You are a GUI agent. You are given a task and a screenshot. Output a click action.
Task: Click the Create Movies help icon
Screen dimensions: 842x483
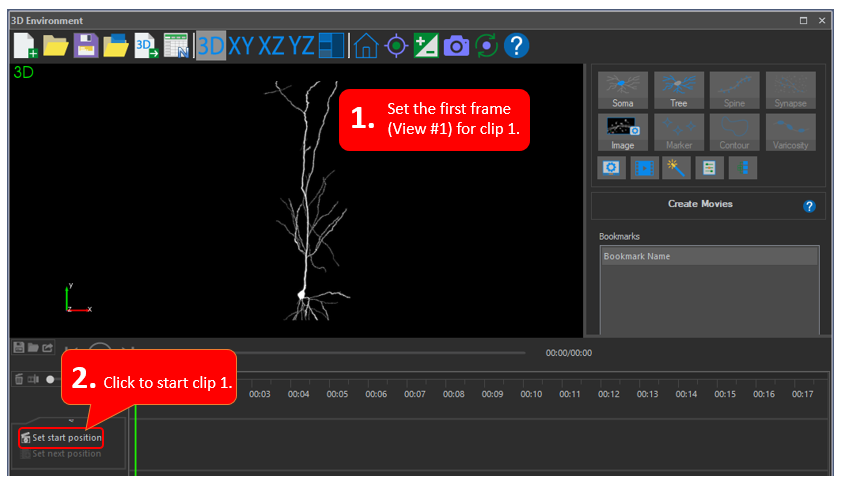click(x=809, y=206)
